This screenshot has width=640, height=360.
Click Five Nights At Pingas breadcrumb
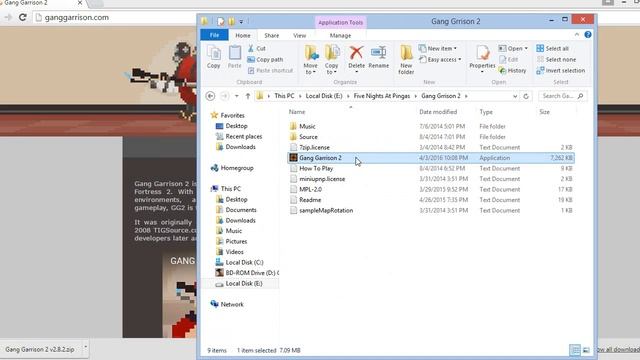382,96
